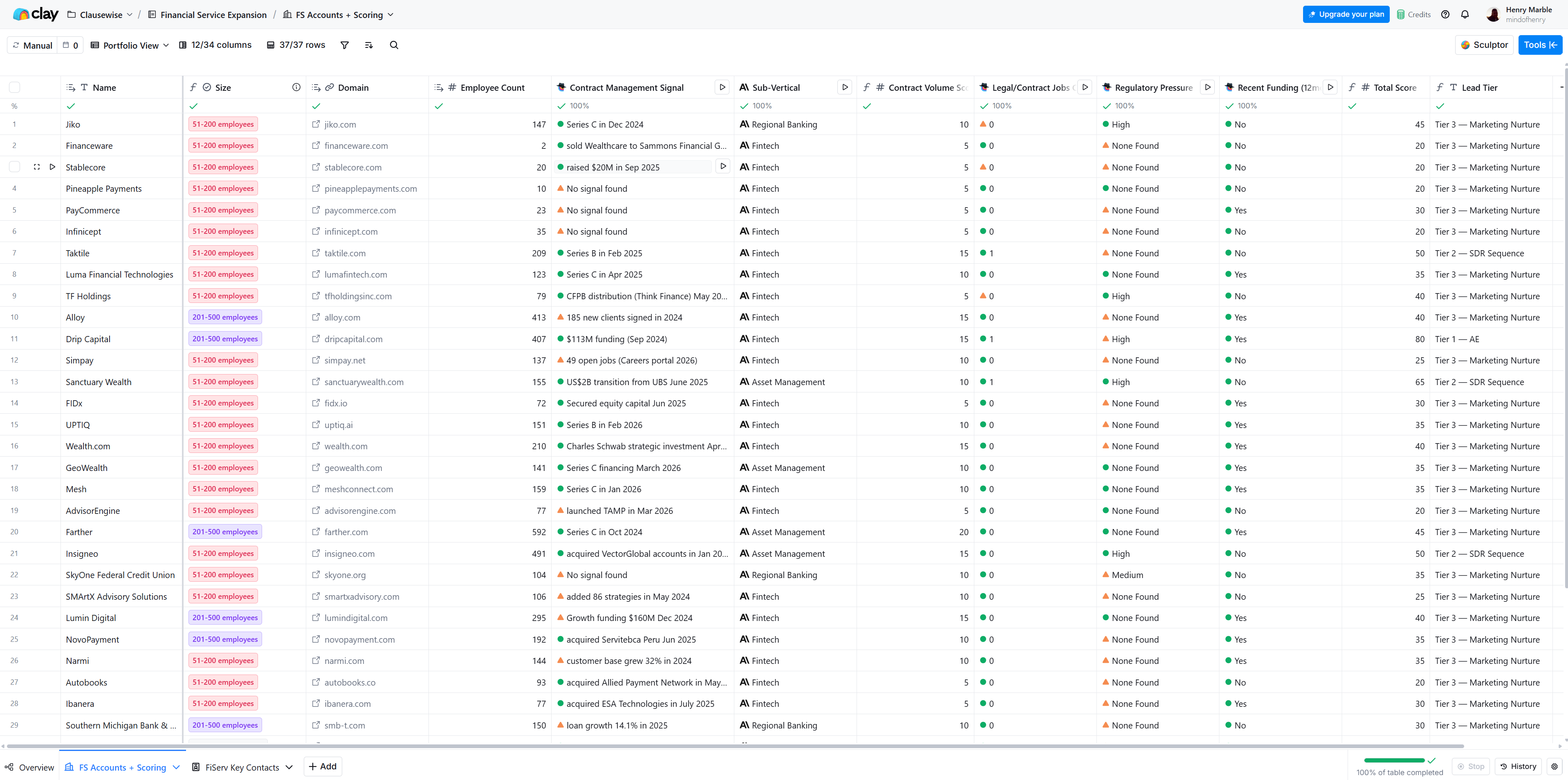Open the sort icon in toolbar
1568x780 pixels.
369,45
